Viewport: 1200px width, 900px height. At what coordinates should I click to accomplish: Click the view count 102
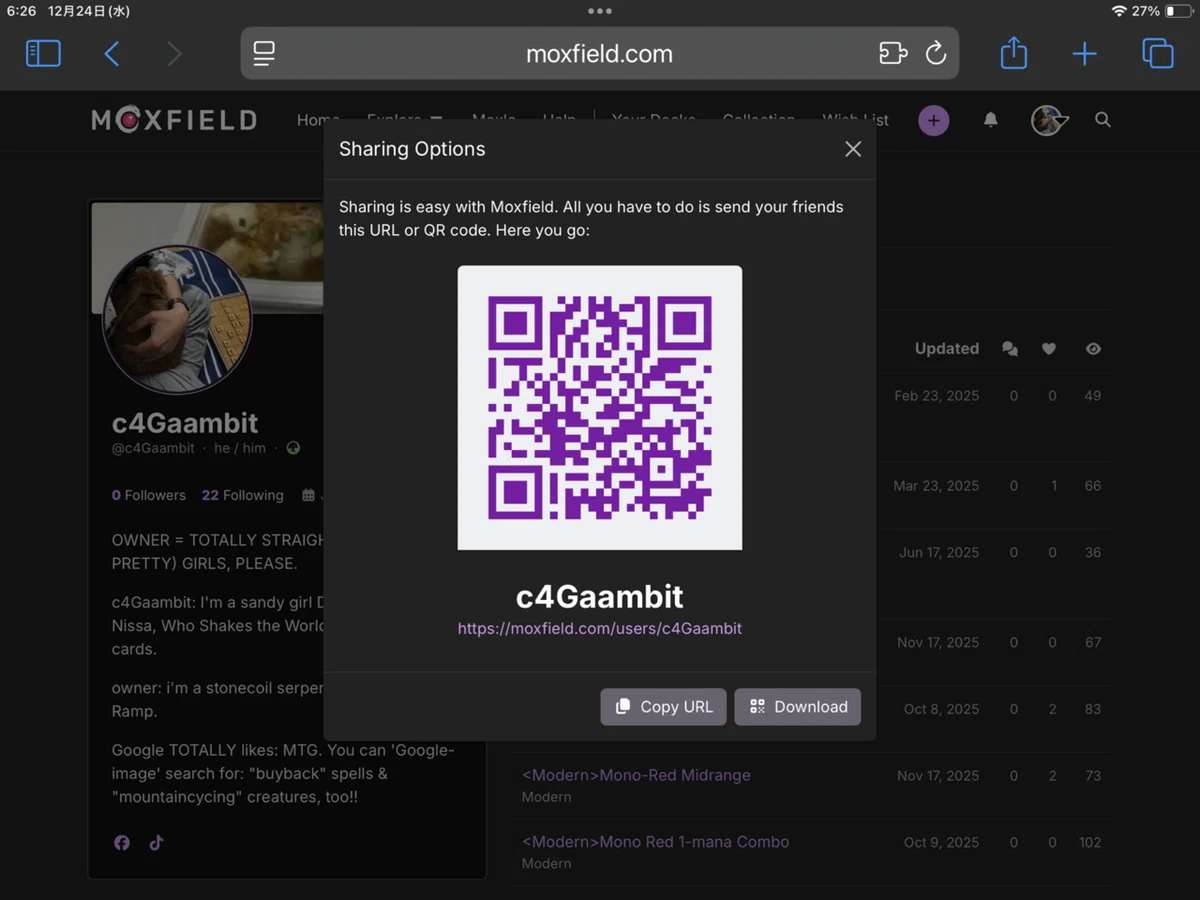pos(1090,843)
